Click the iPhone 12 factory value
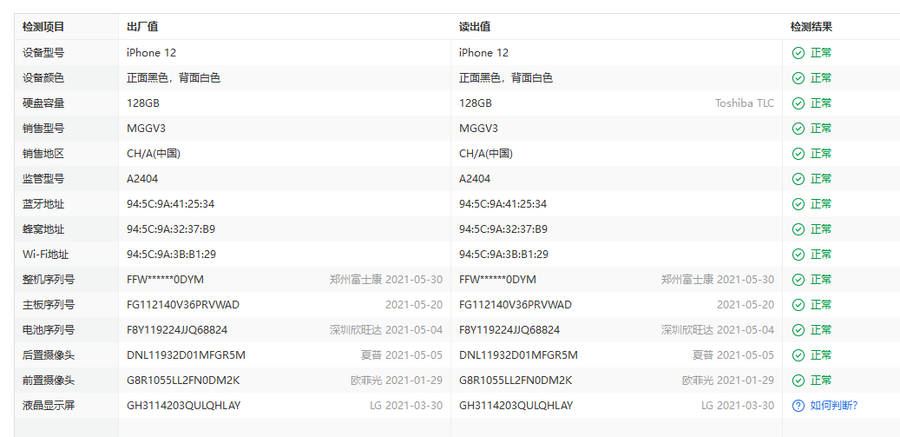The image size is (900, 437). coord(152,53)
